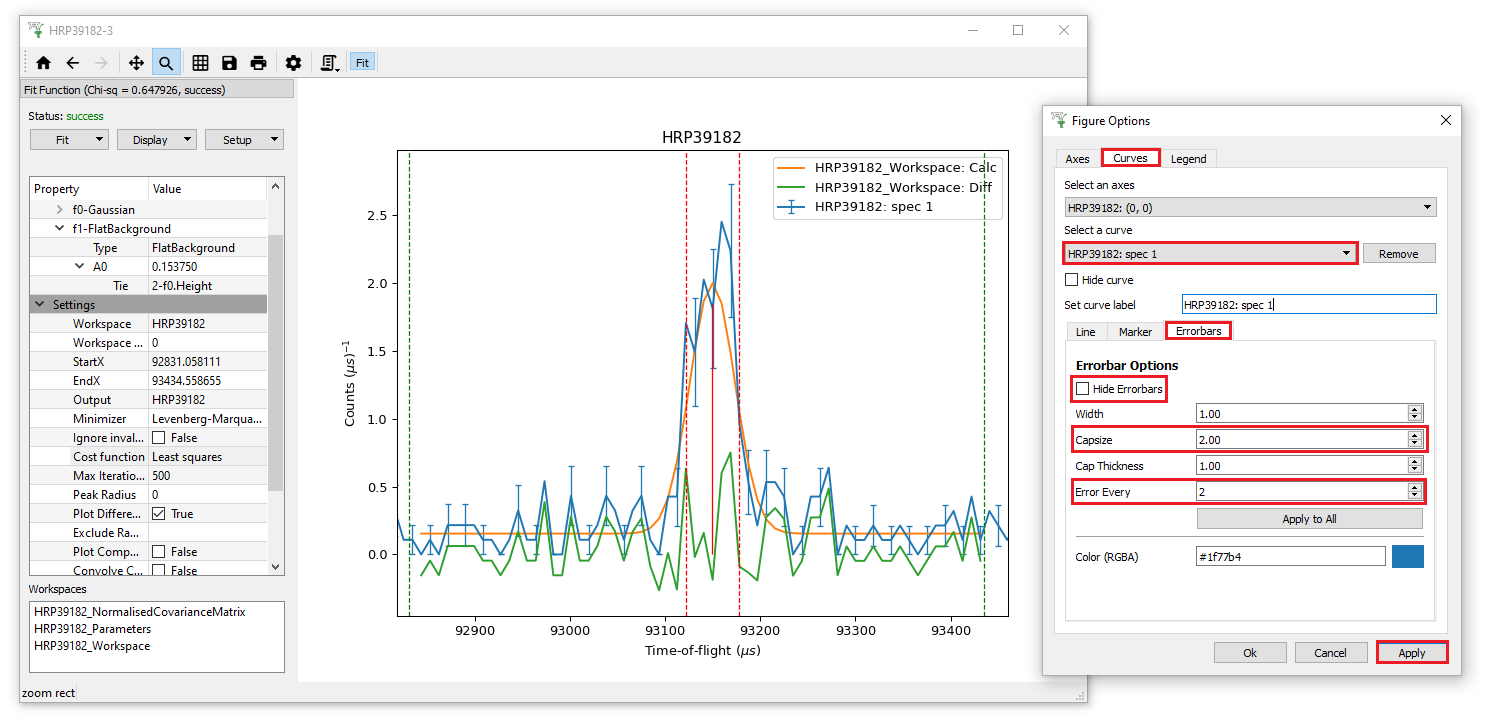Switch to the Legend tab
Image resolution: width=1487 pixels, height=724 pixels.
click(1188, 159)
